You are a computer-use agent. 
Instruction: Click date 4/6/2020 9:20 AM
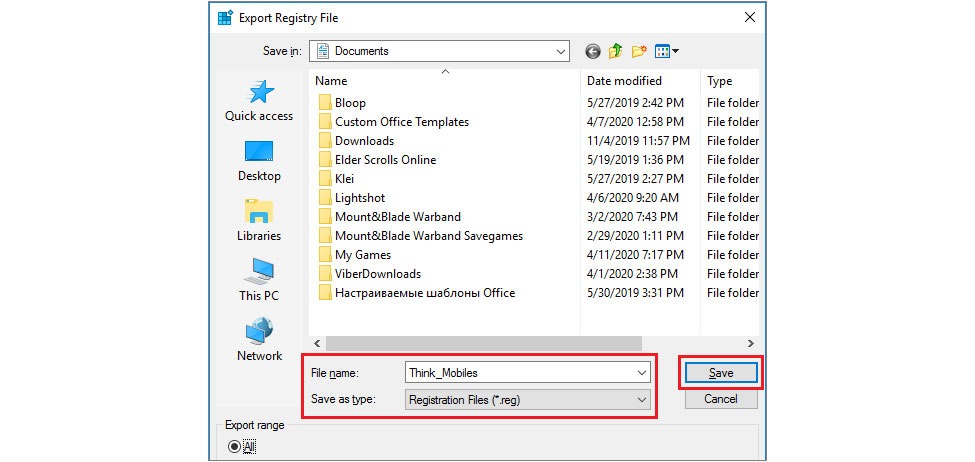click(x=633, y=198)
